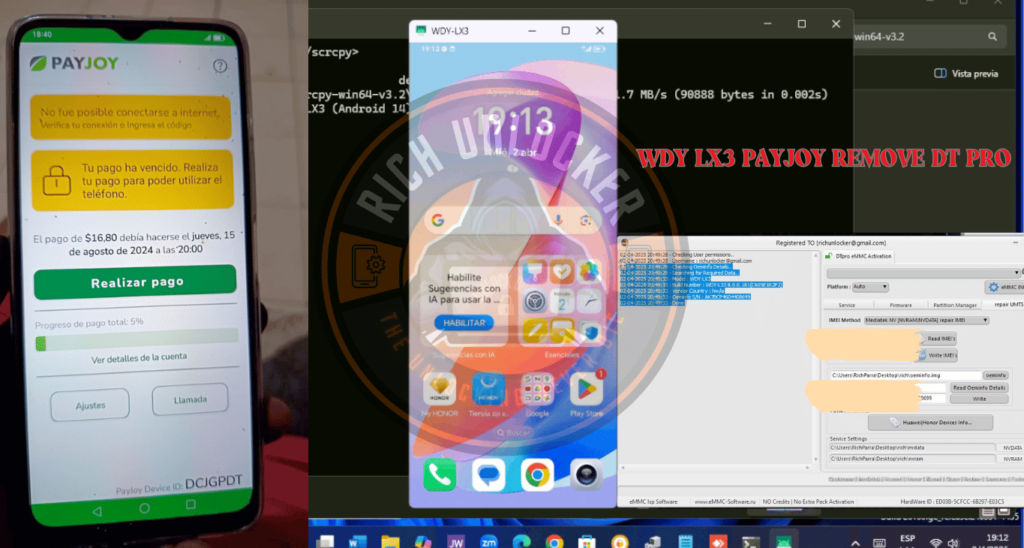
Task: Open the Notes pencil app in the Esenciales folder
Action: [x=535, y=331]
